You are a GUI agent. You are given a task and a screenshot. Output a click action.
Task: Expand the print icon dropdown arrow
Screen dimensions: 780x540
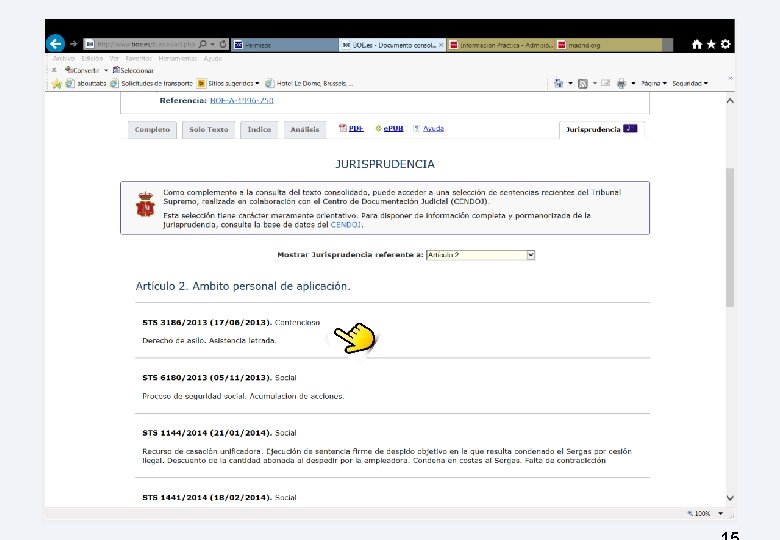pyautogui.click(x=633, y=83)
